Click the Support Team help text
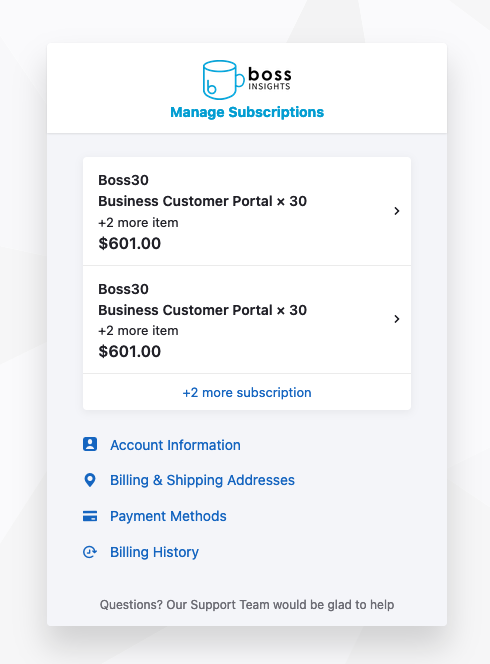 (x=247, y=605)
